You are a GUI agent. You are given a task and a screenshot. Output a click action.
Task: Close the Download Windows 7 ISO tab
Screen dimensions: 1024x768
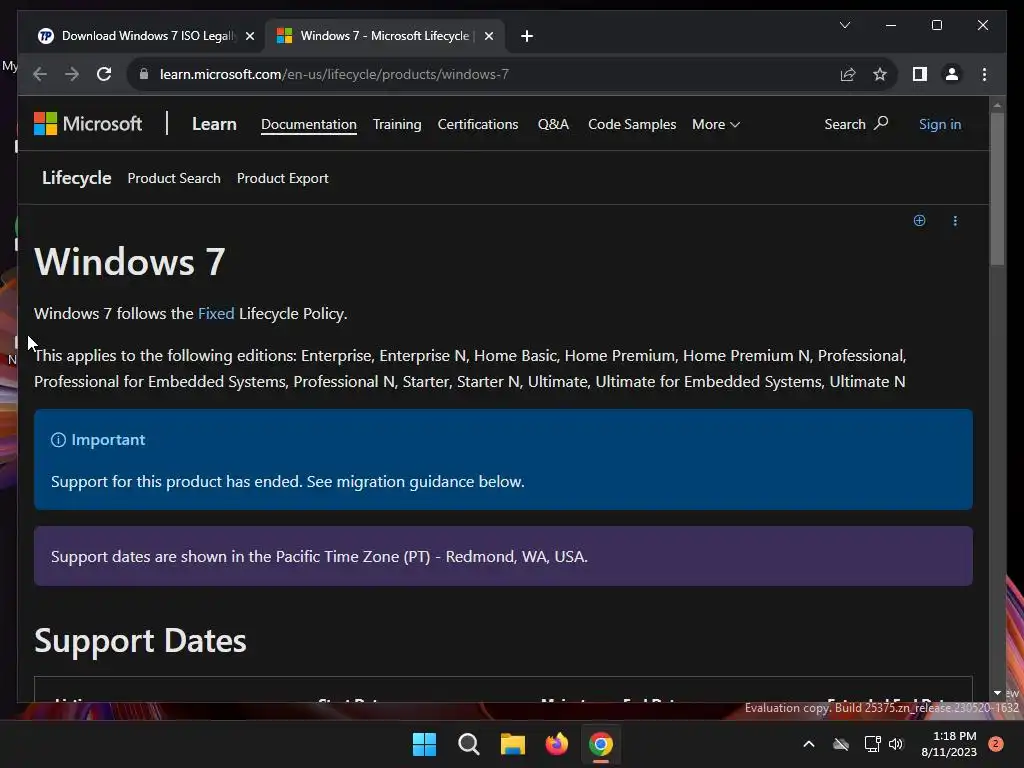pyautogui.click(x=249, y=37)
